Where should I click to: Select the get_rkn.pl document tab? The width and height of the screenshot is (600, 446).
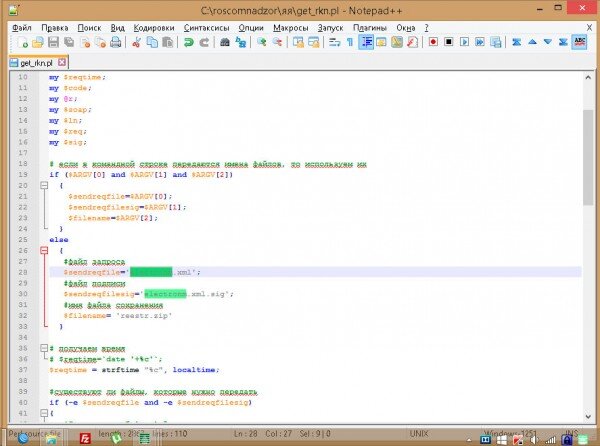36,63
